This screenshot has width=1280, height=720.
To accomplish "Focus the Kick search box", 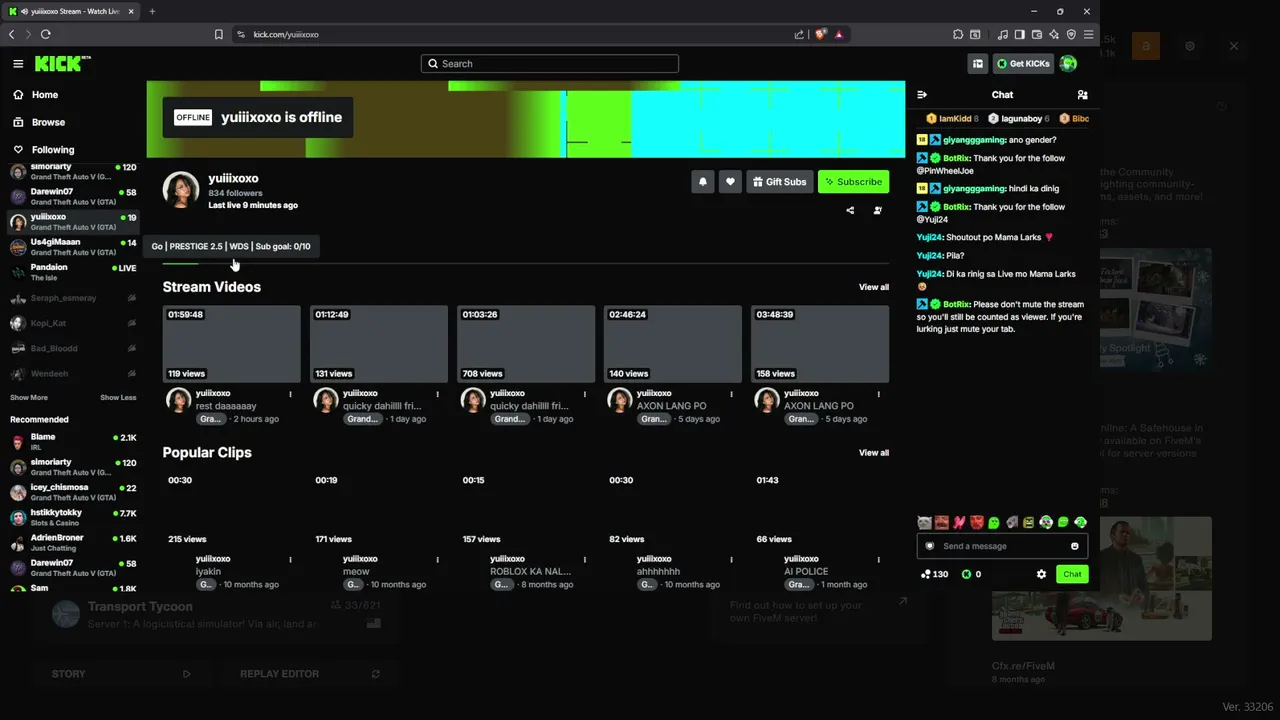I will [x=550, y=64].
